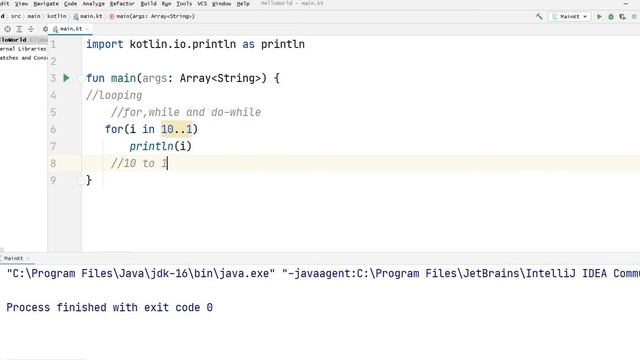Run main using the green gutter arrow

66,78
